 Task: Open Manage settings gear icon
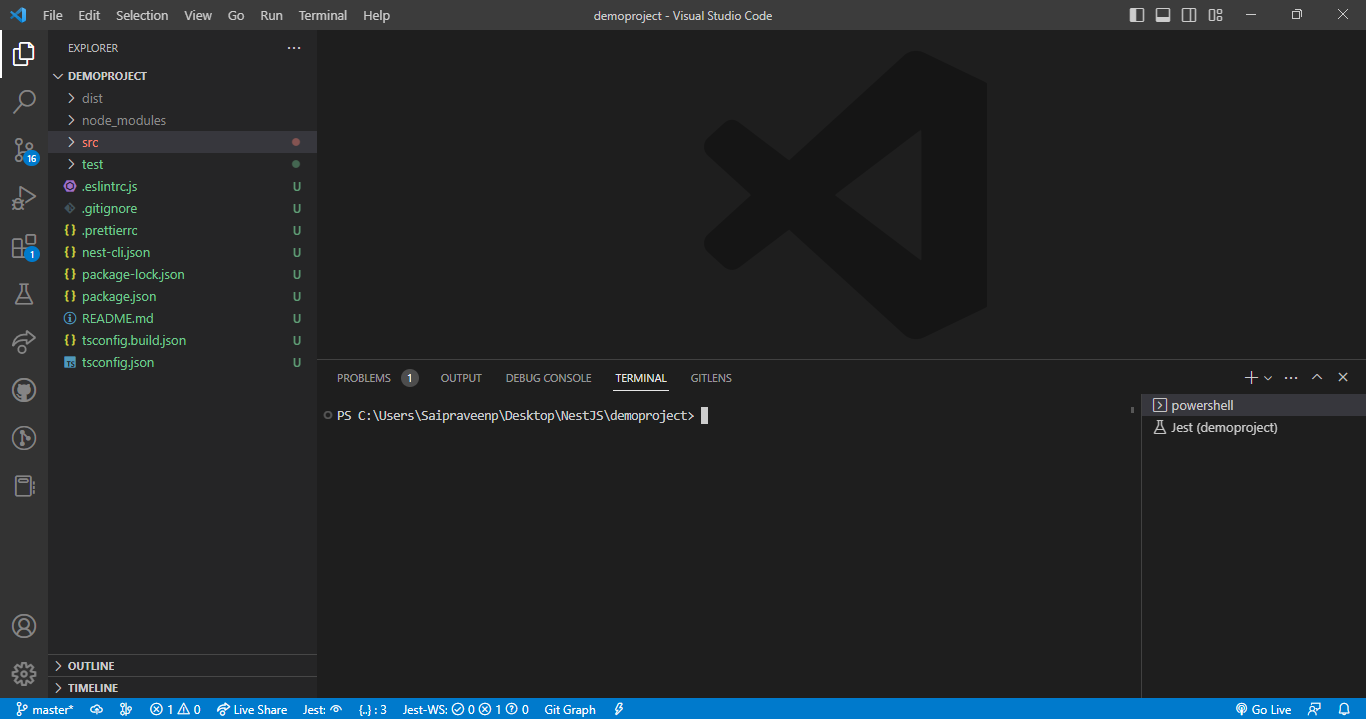pyautogui.click(x=24, y=673)
